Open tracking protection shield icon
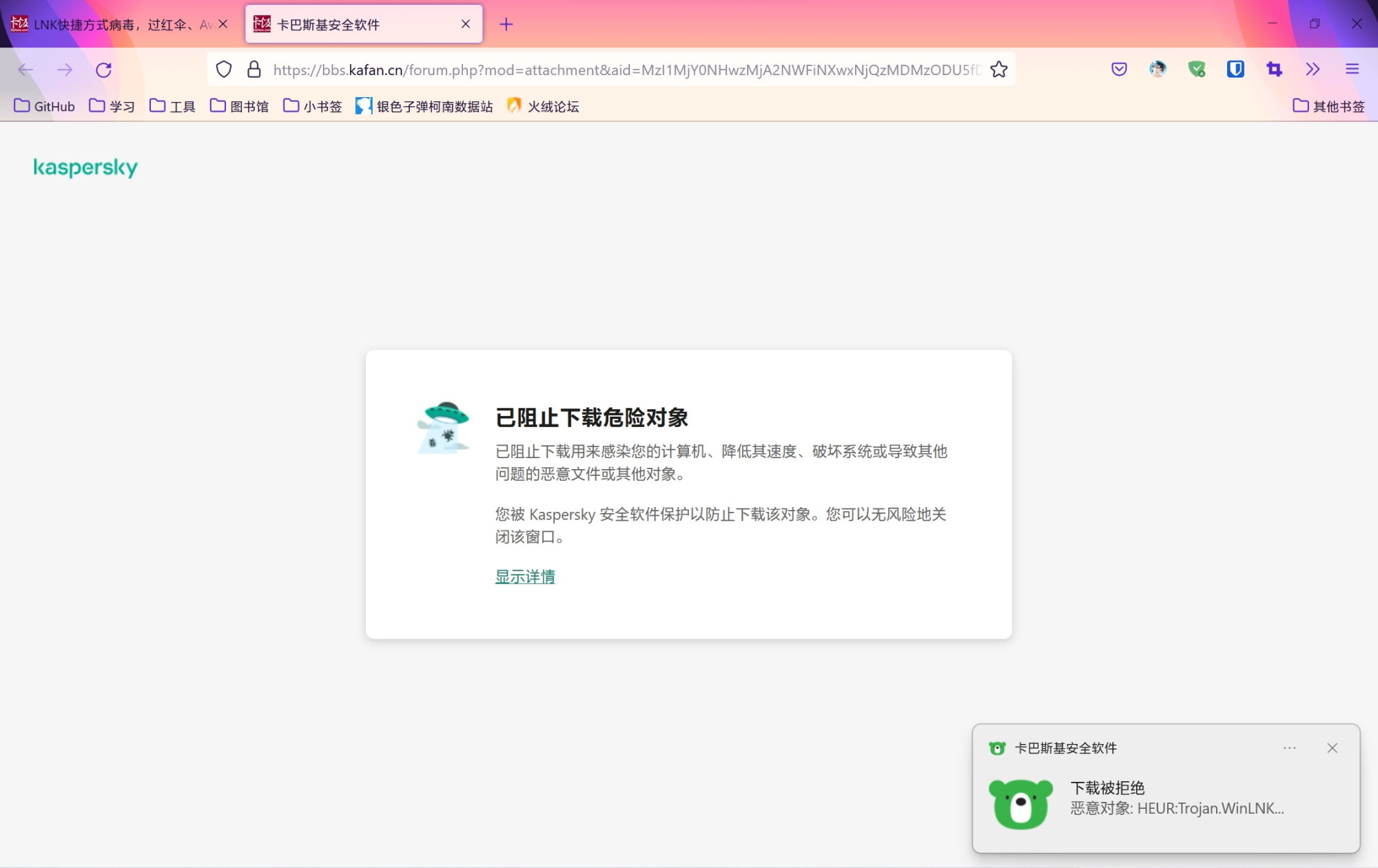The height and width of the screenshot is (868, 1378). point(224,70)
